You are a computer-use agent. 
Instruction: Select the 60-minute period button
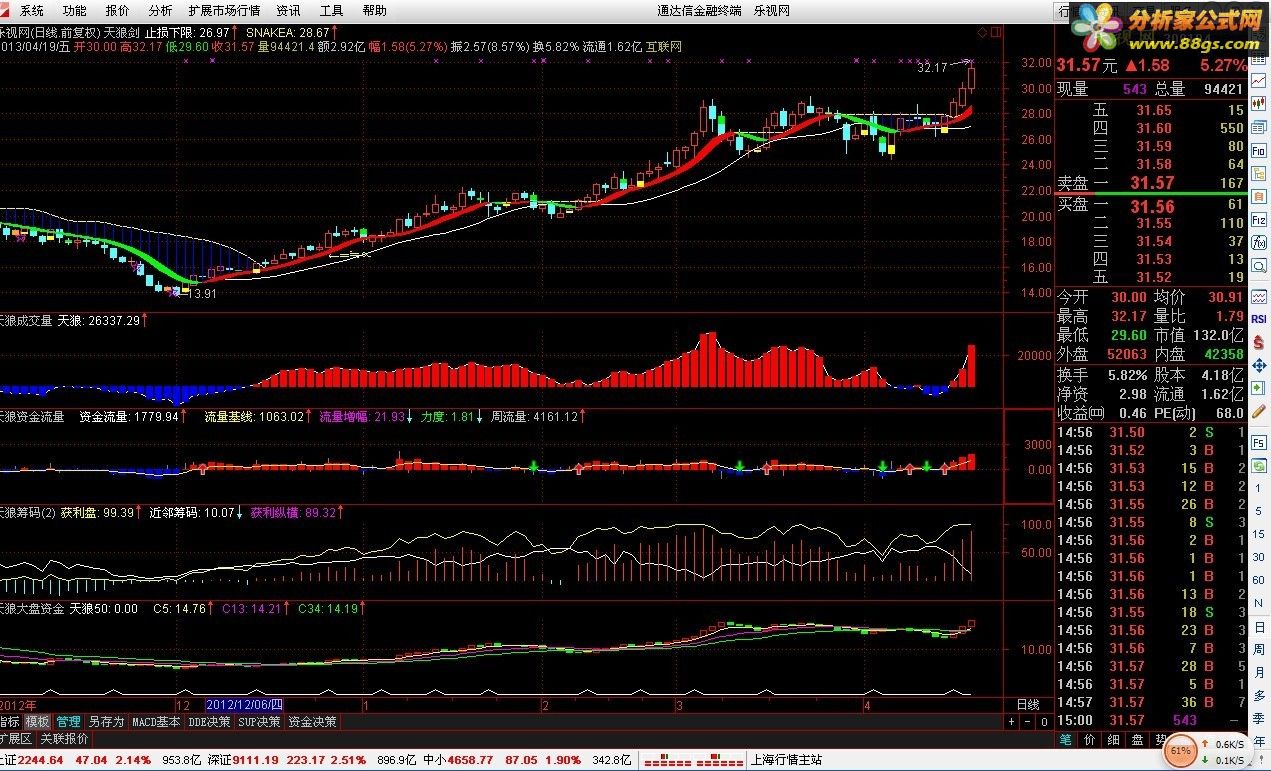1259,580
